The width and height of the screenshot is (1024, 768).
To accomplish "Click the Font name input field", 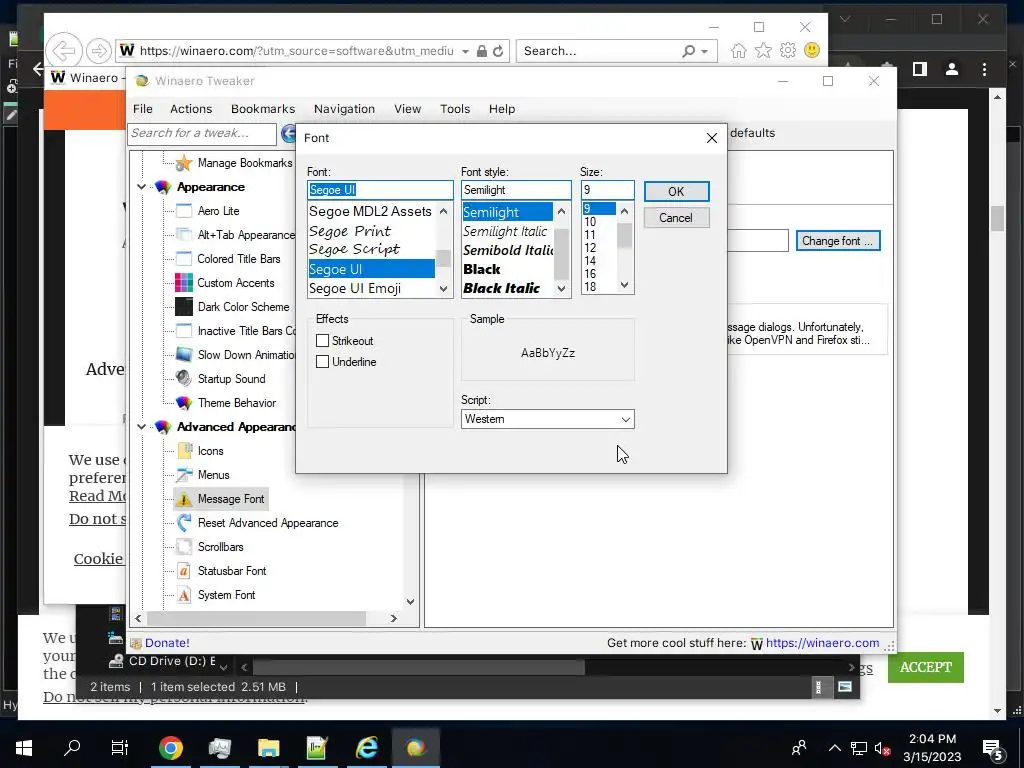I will [x=380, y=190].
